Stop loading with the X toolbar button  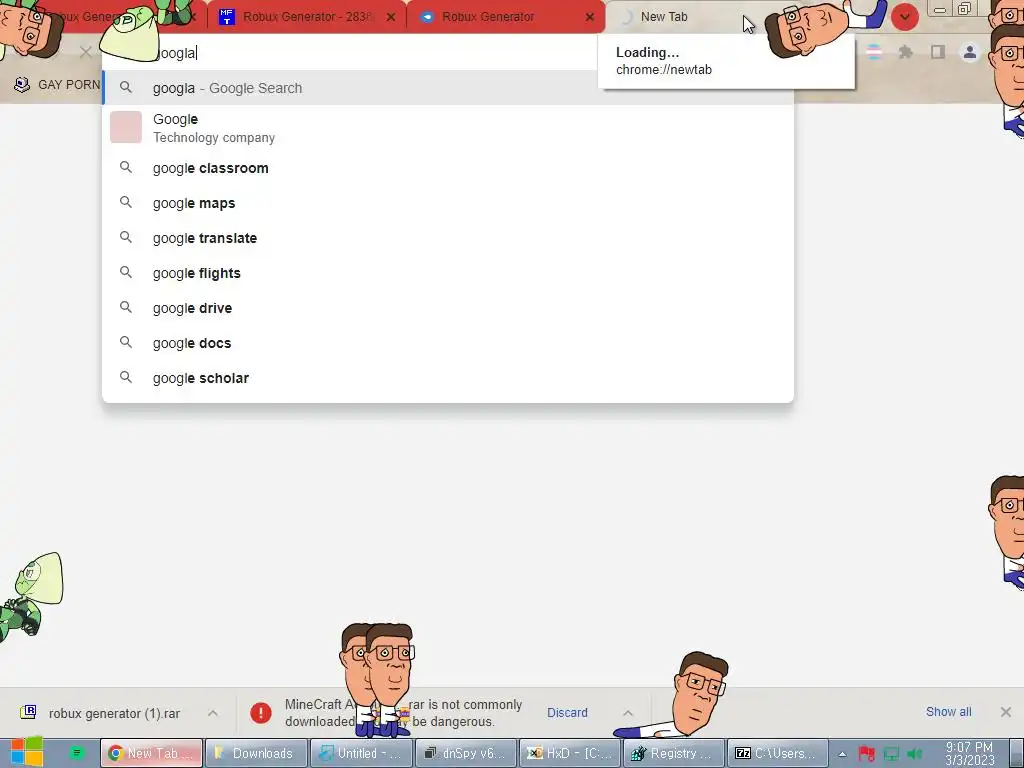click(86, 52)
